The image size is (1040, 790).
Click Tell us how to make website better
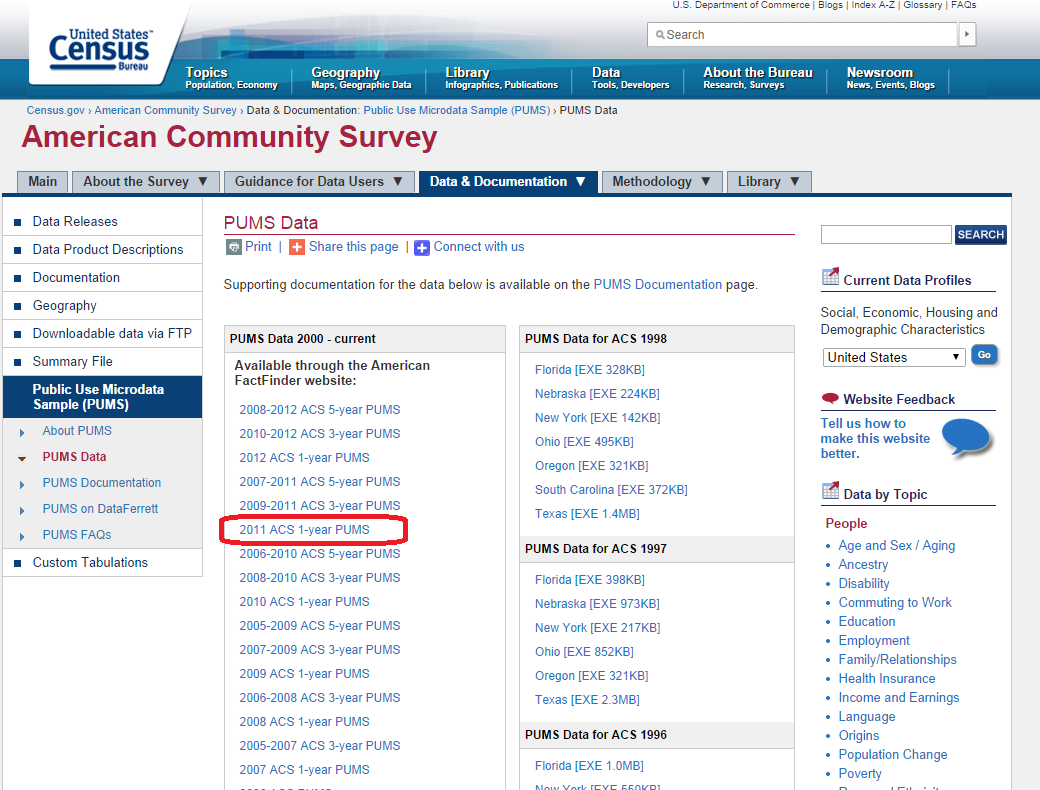pos(875,438)
